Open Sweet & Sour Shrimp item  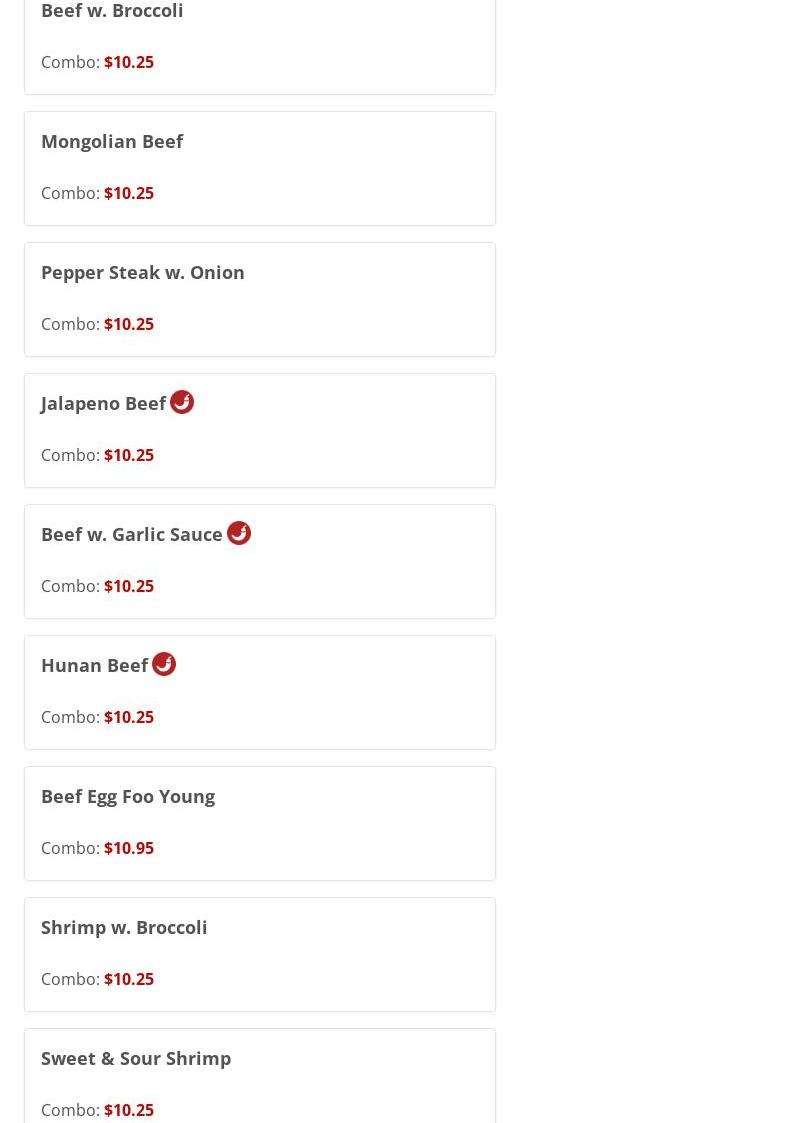point(136,1058)
